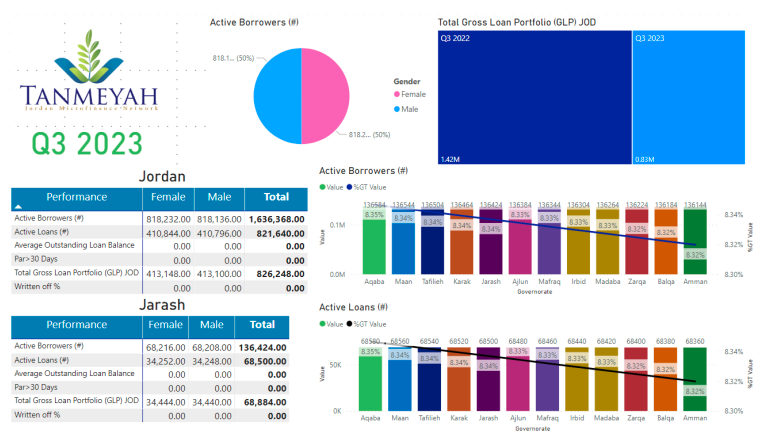Select the Q3 2023 treemap block
Image resolution: width=764 pixels, height=434 pixels.
[x=689, y=97]
